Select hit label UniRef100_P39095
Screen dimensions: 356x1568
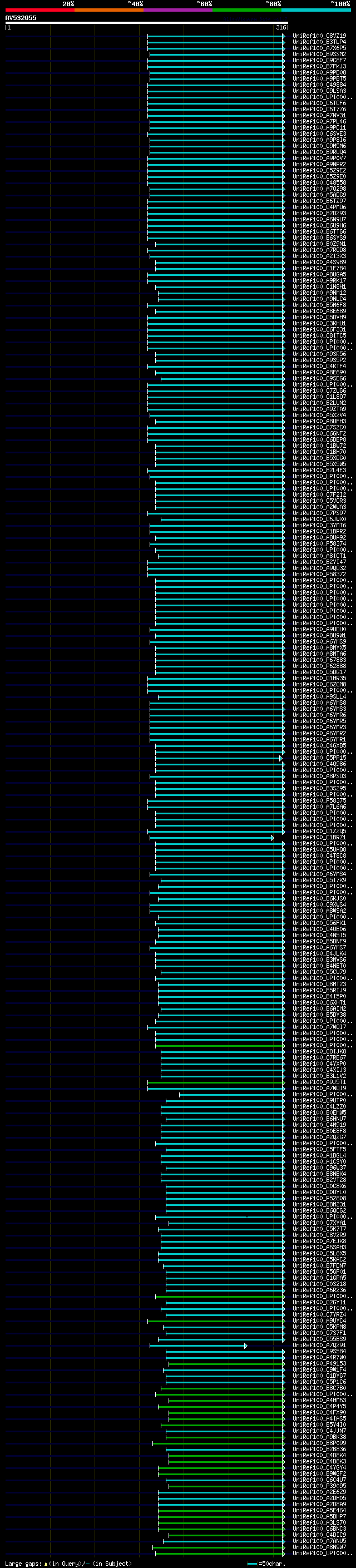pyautogui.click(x=319, y=1486)
